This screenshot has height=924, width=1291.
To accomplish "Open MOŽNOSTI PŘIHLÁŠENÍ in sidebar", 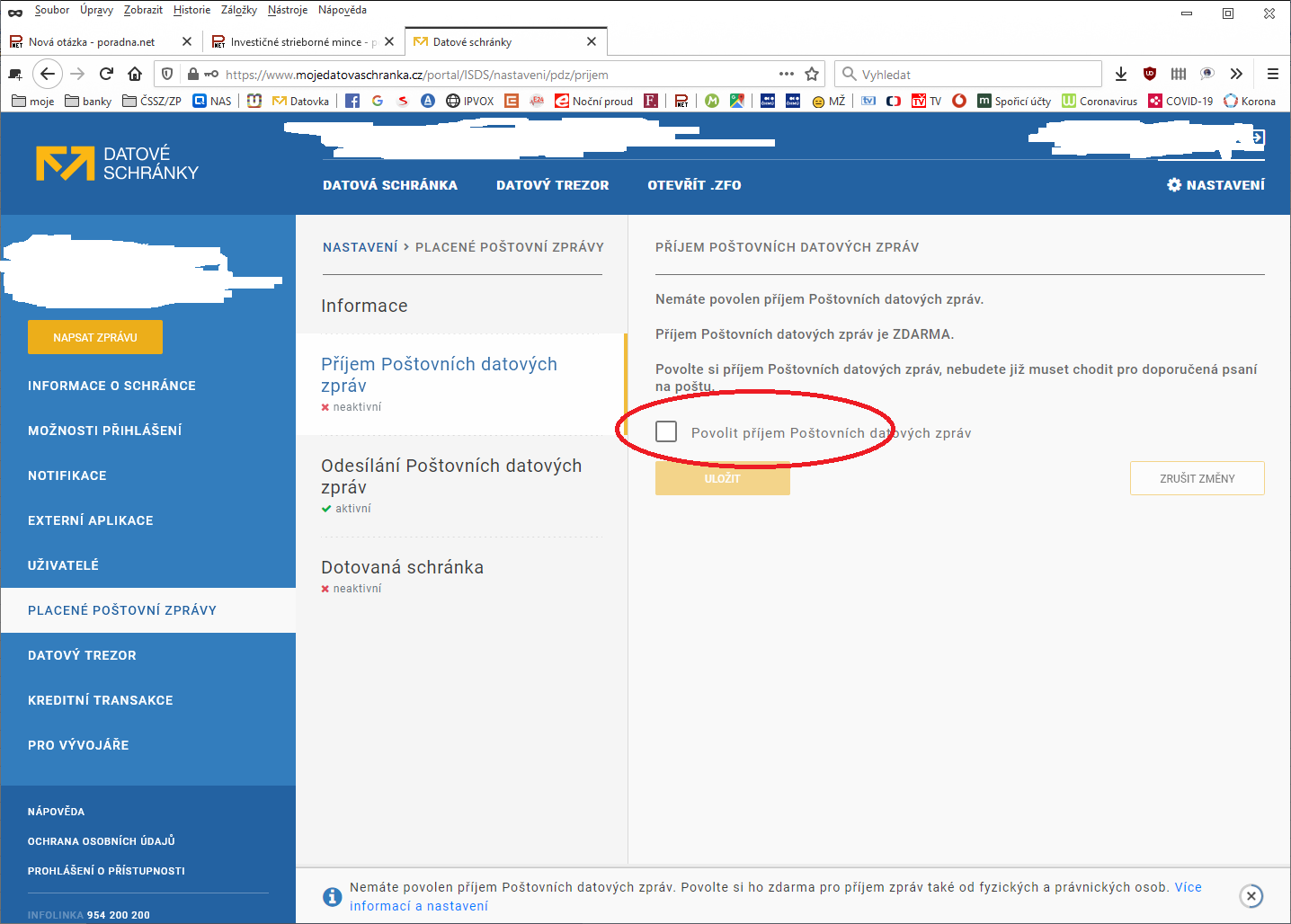I will tap(104, 431).
